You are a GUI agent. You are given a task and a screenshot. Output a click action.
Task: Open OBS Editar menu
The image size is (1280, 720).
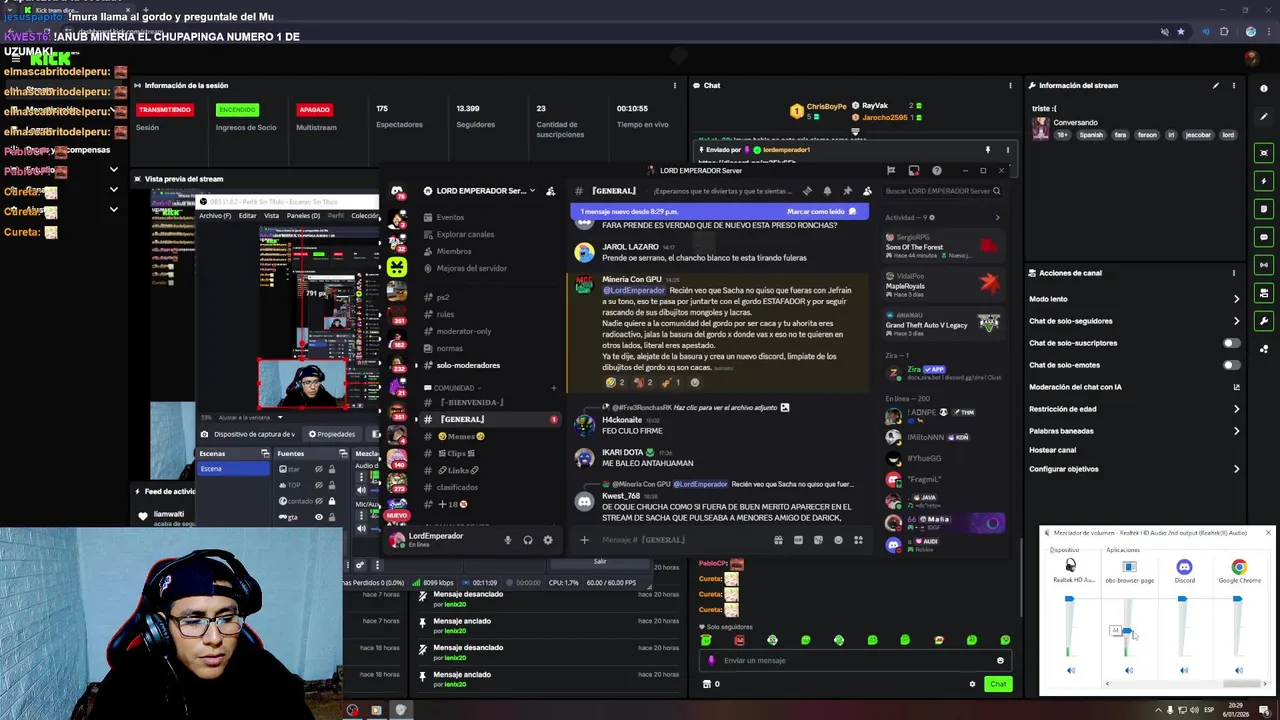247,216
